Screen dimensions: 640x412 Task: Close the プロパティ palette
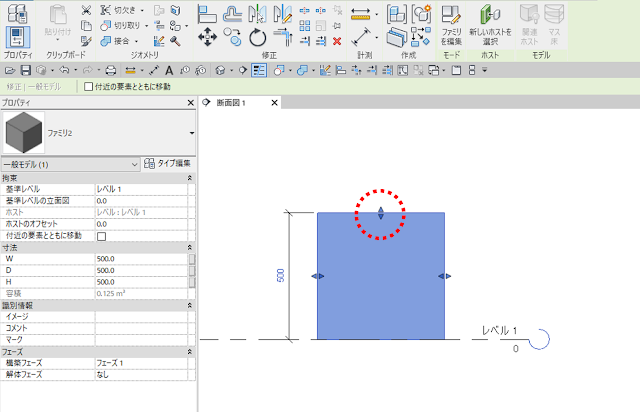[x=191, y=102]
